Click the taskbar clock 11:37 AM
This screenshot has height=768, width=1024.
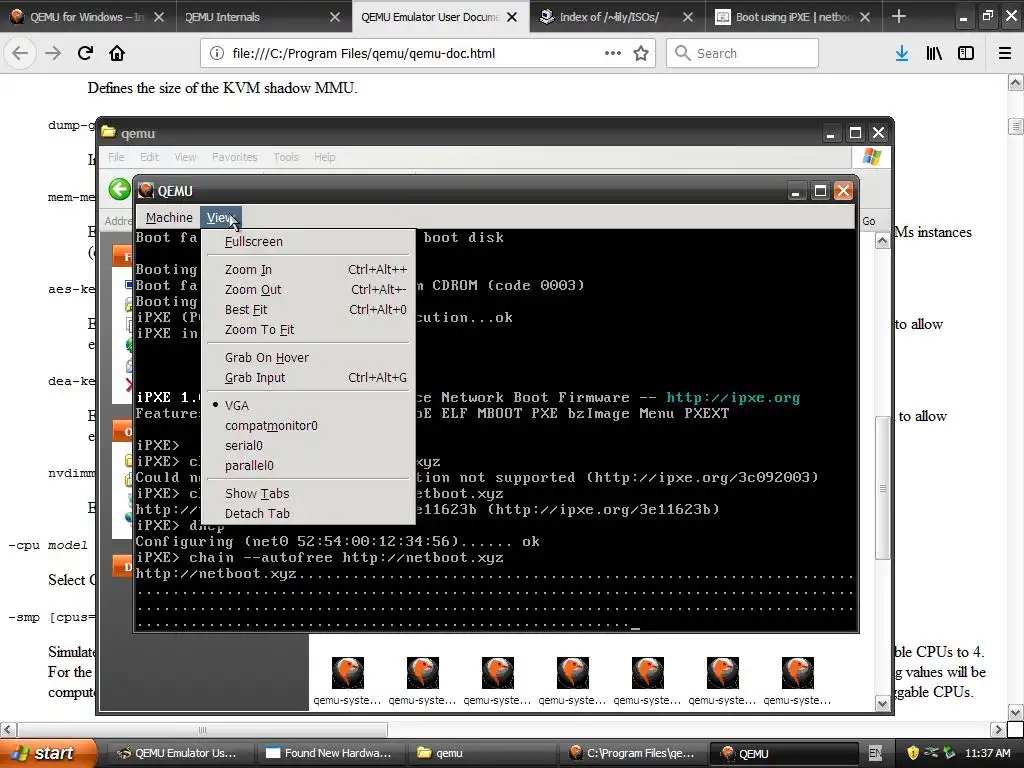[987, 753]
